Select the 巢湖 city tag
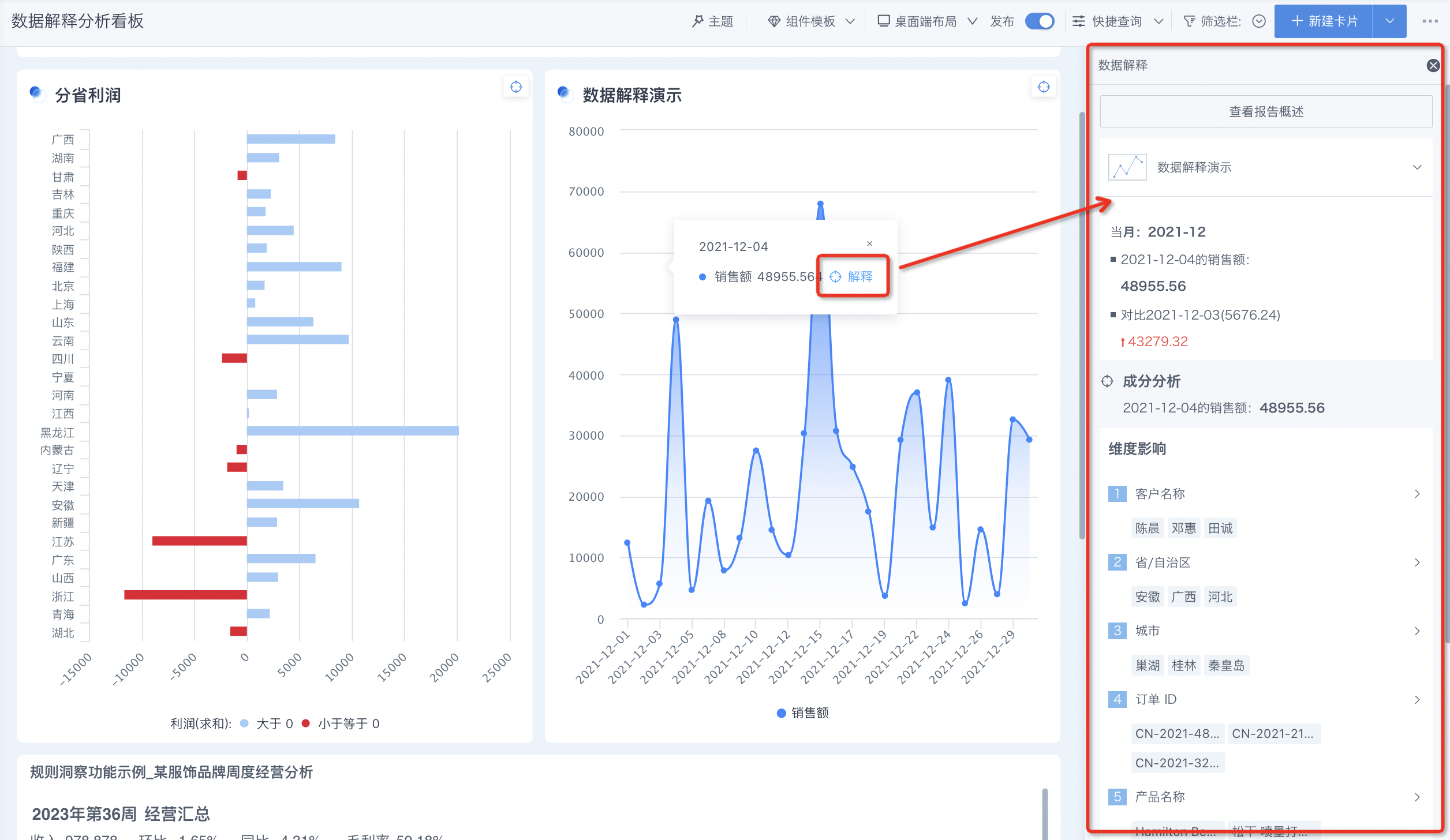This screenshot has height=840, width=1450. click(x=1147, y=665)
